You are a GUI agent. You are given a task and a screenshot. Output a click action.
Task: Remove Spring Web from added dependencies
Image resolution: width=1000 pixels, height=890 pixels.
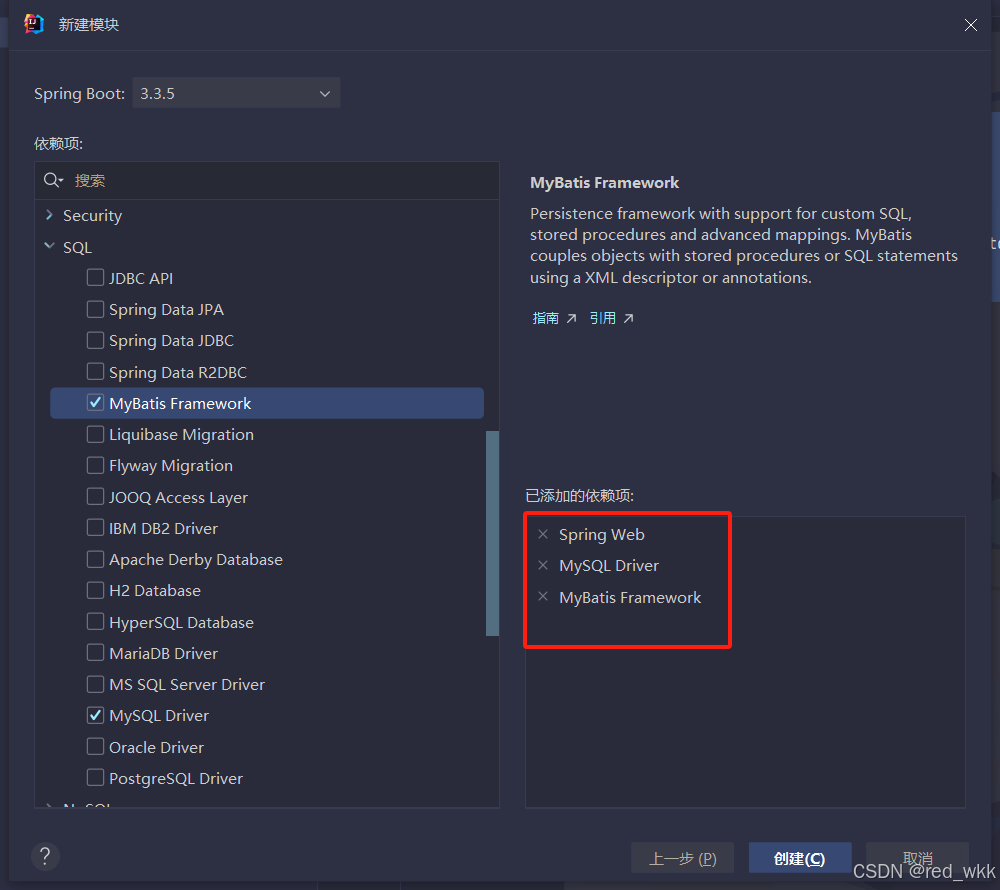click(543, 534)
